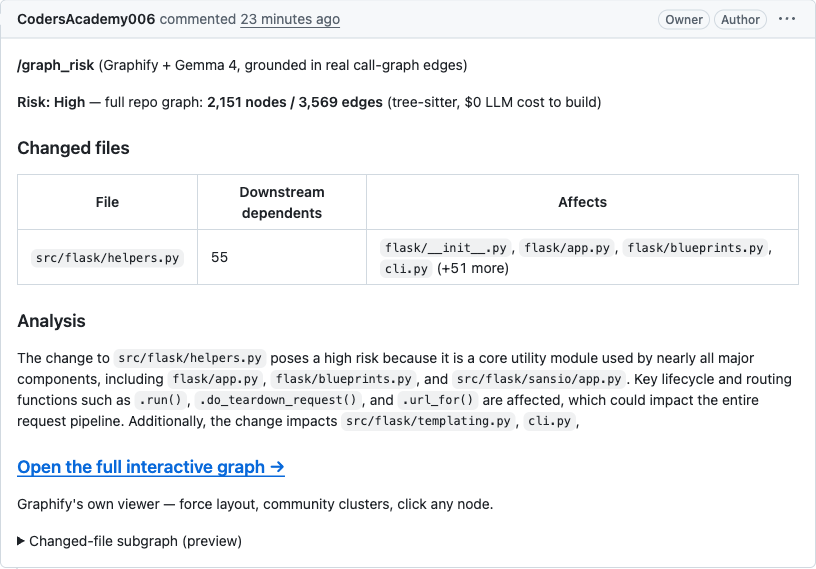Open CodersAcademy006 user profile link
816x569 pixels.
(86, 19)
